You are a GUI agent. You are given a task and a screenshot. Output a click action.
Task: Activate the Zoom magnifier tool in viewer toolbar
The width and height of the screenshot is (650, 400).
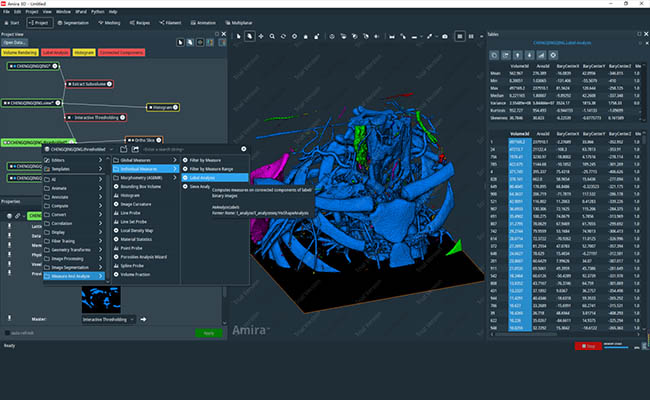[272, 36]
